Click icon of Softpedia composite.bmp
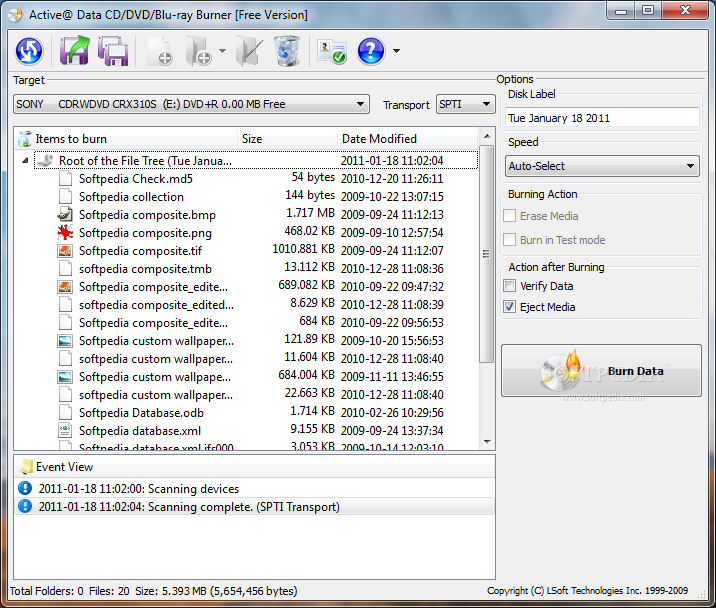Image resolution: width=716 pixels, height=608 pixels. pos(65,214)
